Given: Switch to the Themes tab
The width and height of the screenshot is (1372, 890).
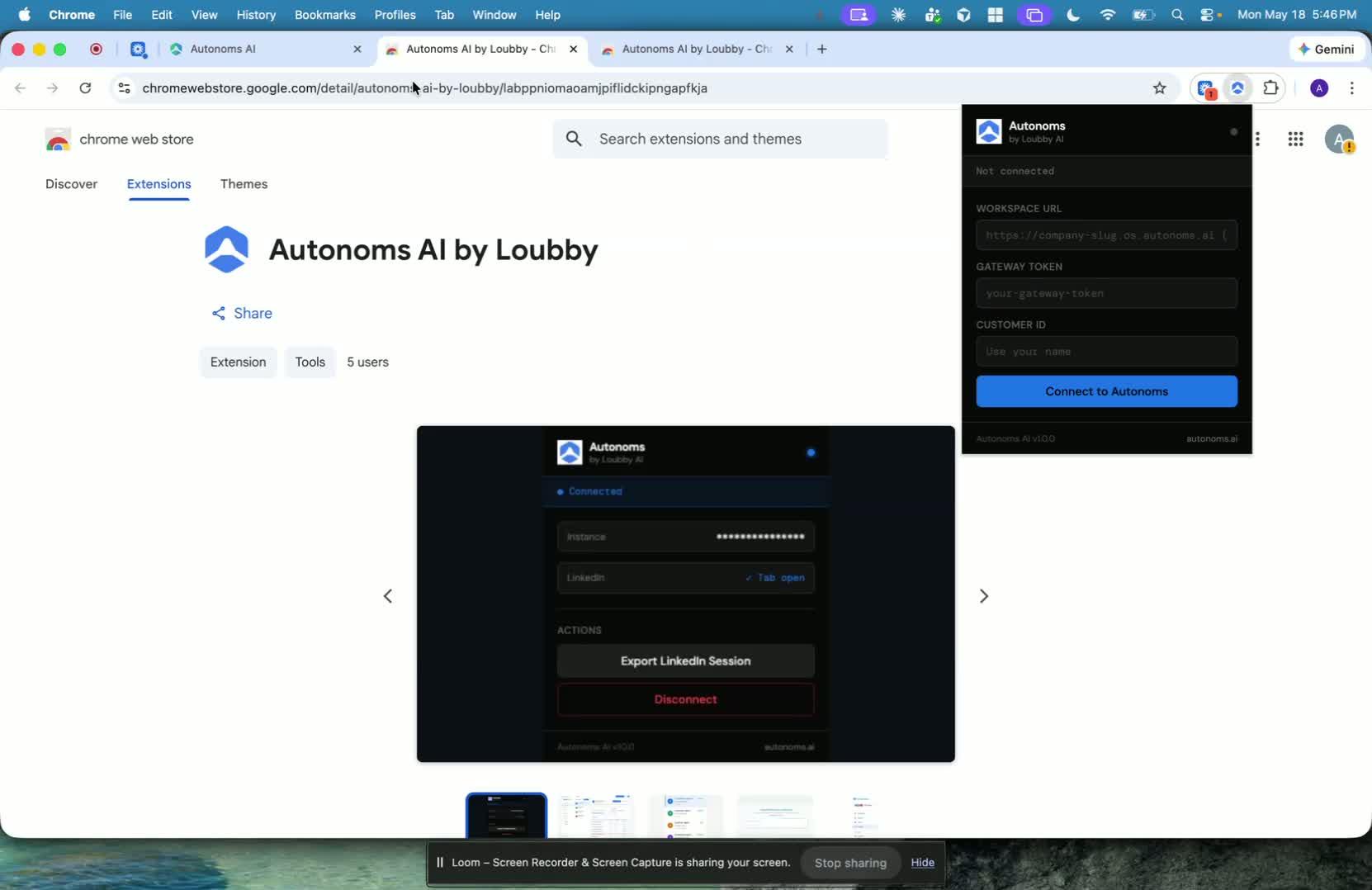Looking at the screenshot, I should click(x=244, y=184).
